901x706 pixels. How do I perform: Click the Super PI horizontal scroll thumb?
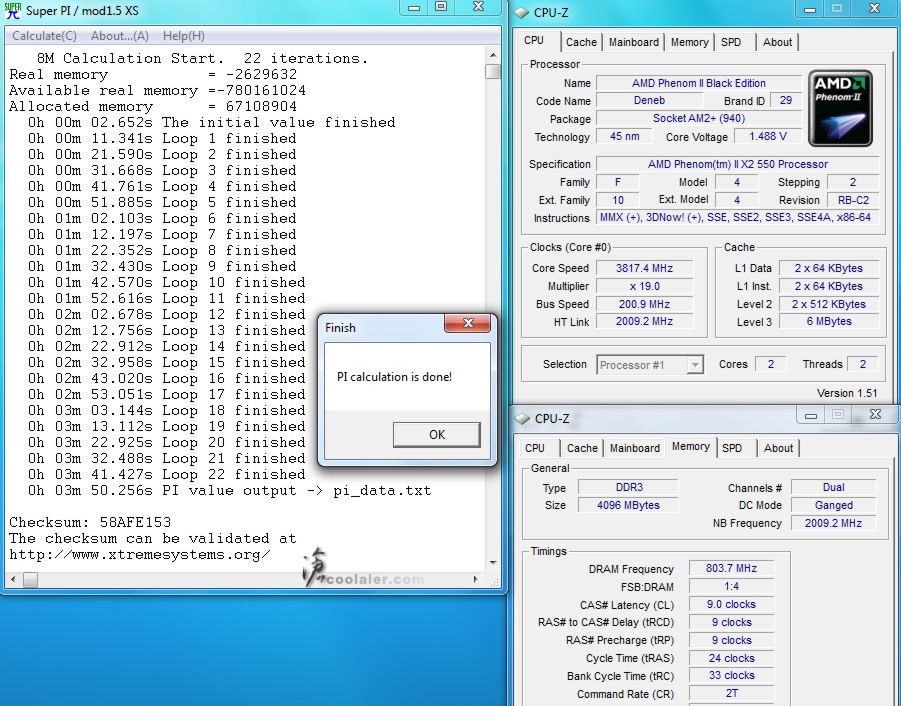tap(30, 579)
